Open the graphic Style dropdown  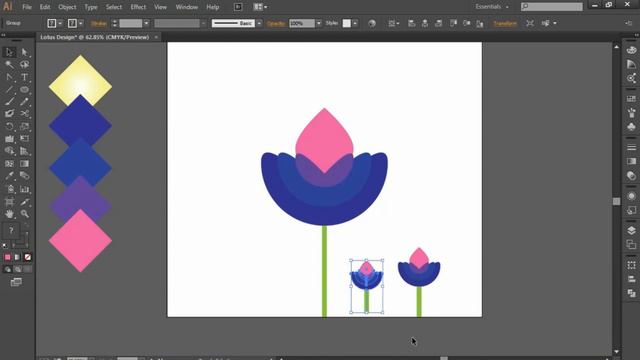click(355, 24)
